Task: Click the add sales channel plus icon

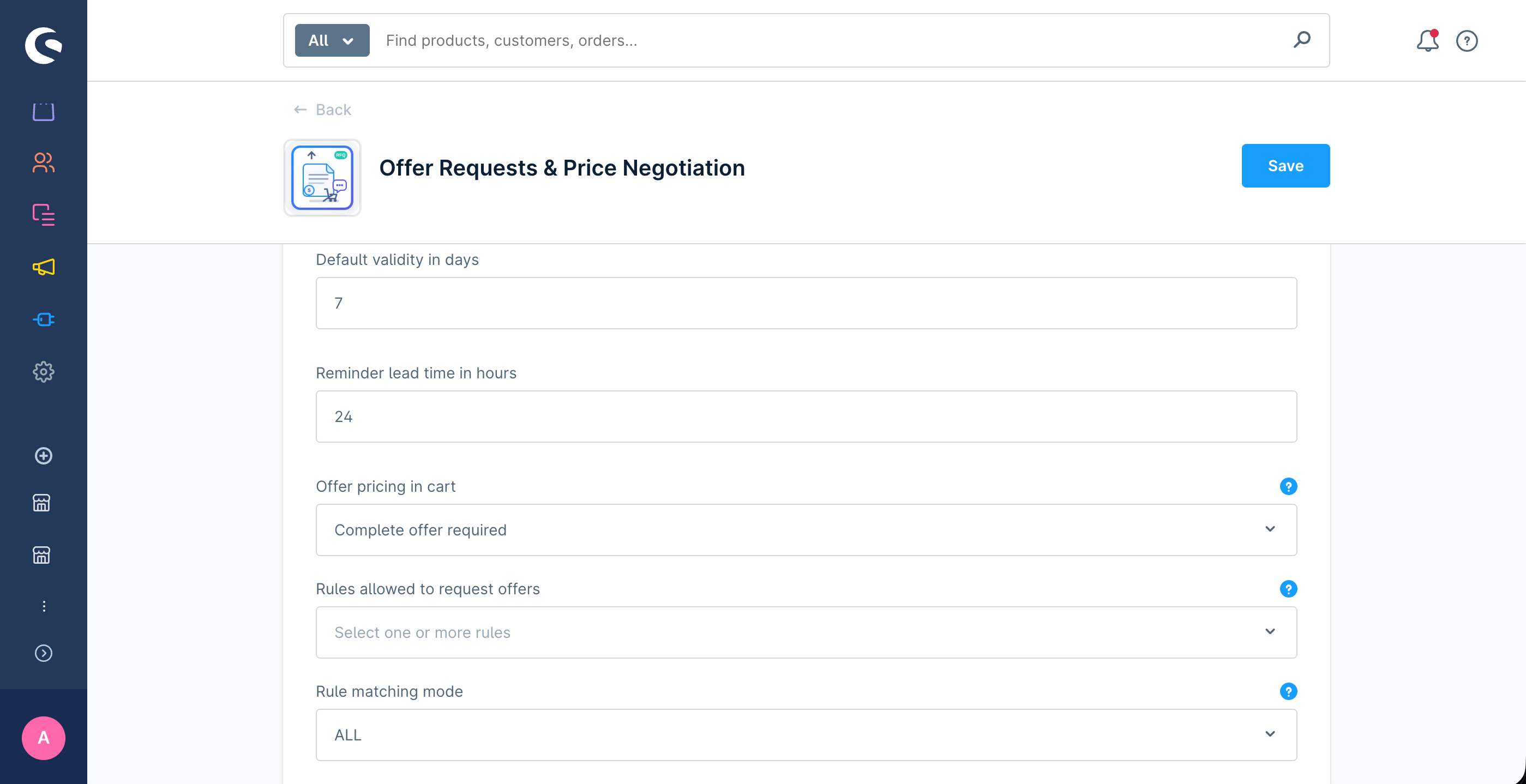Action: [x=43, y=456]
